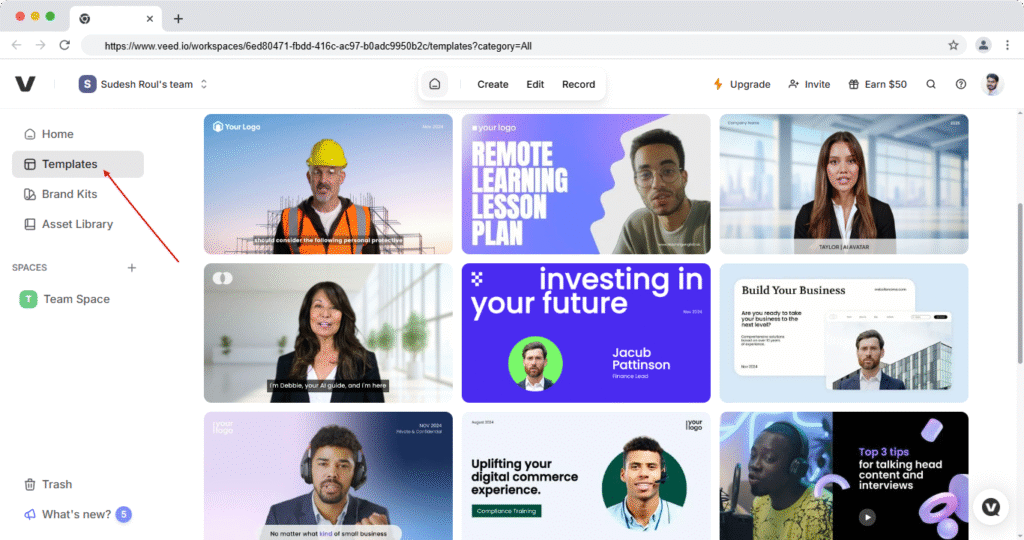Image resolution: width=1024 pixels, height=540 pixels.
Task: Click the VEED logo icon
Action: tap(25, 84)
